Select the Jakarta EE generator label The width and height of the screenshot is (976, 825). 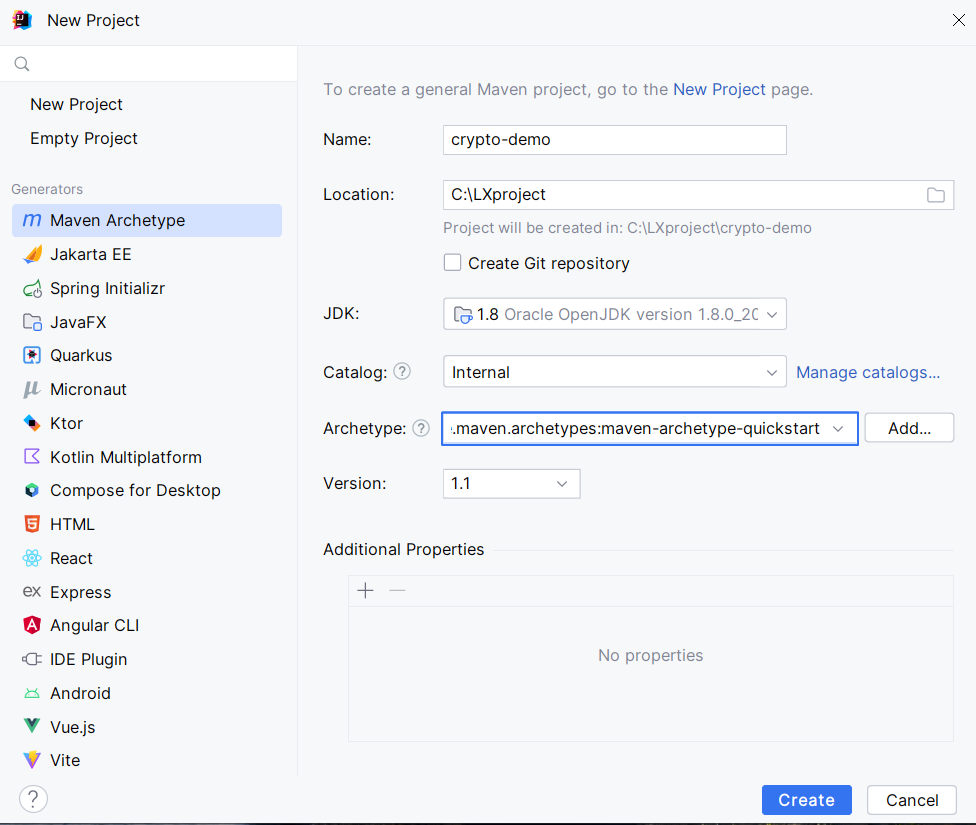(91, 255)
